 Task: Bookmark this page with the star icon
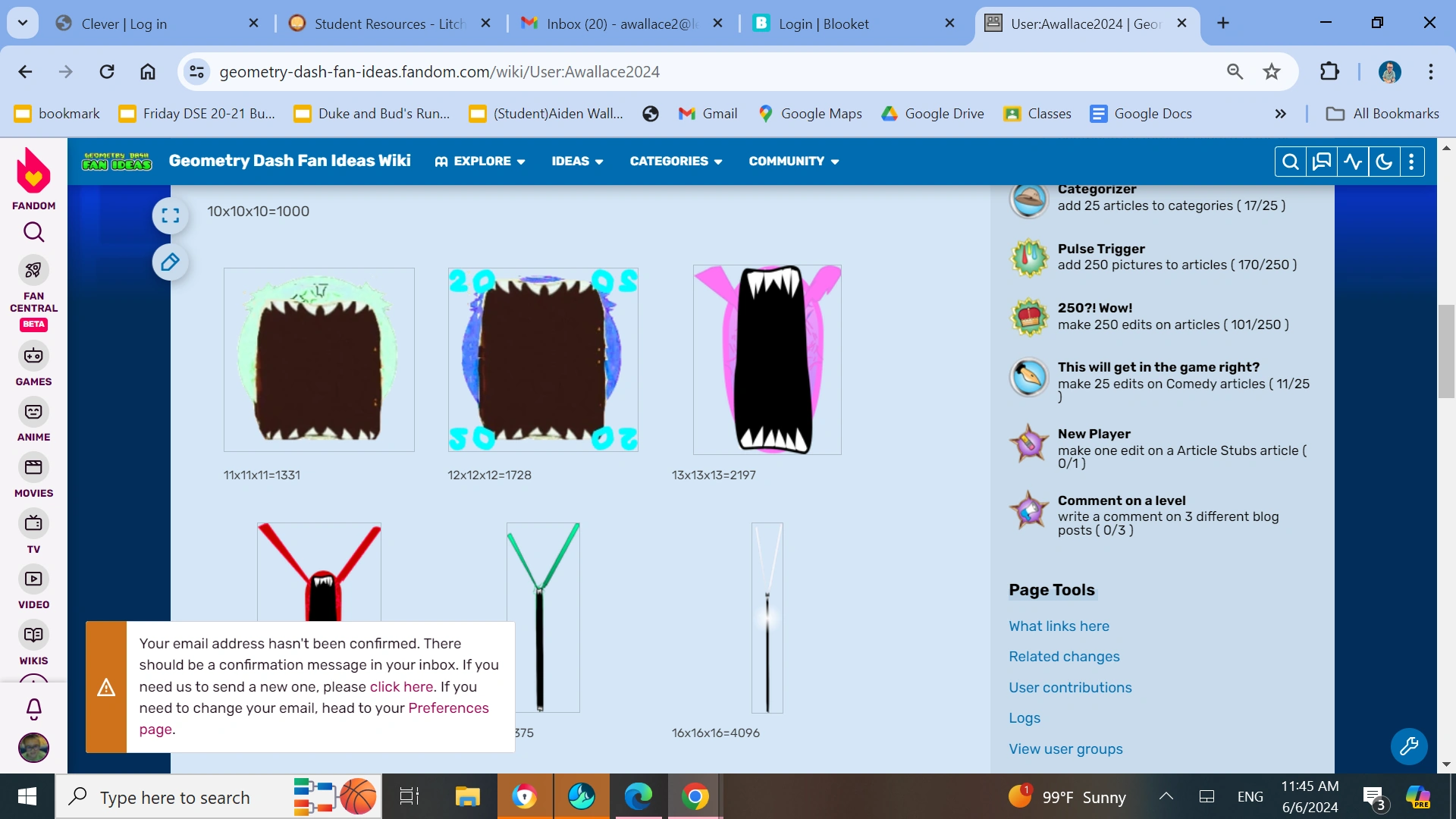click(1272, 71)
